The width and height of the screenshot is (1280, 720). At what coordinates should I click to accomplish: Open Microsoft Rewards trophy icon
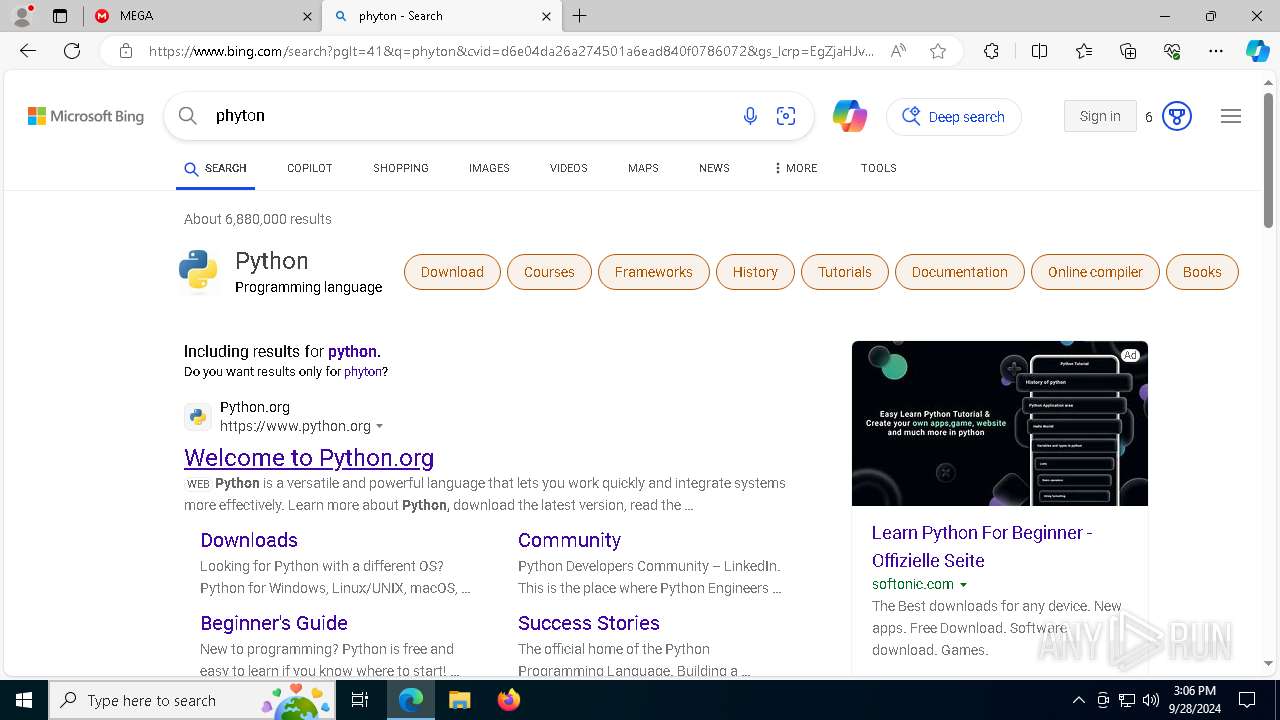tap(1177, 117)
